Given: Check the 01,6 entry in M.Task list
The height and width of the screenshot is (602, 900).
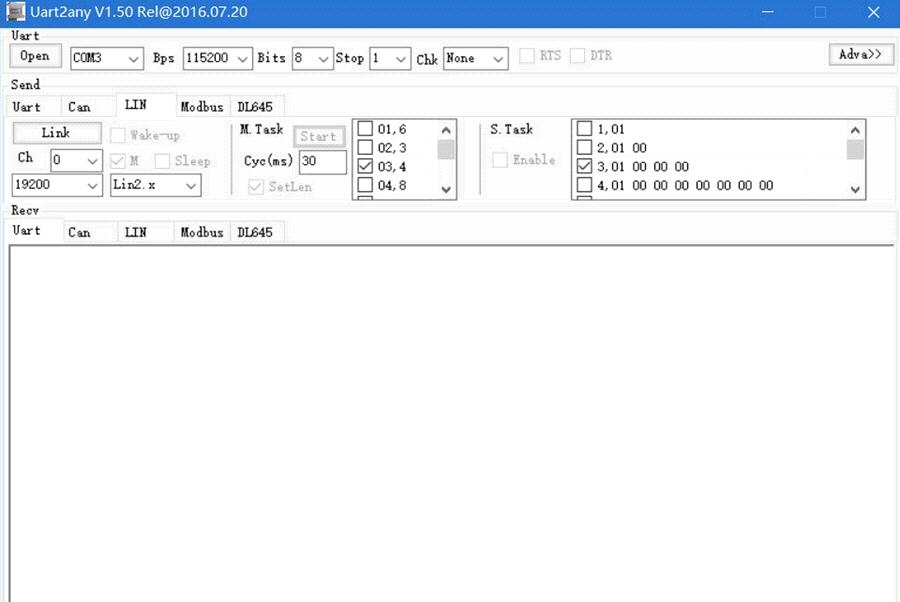Looking at the screenshot, I should (x=366, y=129).
